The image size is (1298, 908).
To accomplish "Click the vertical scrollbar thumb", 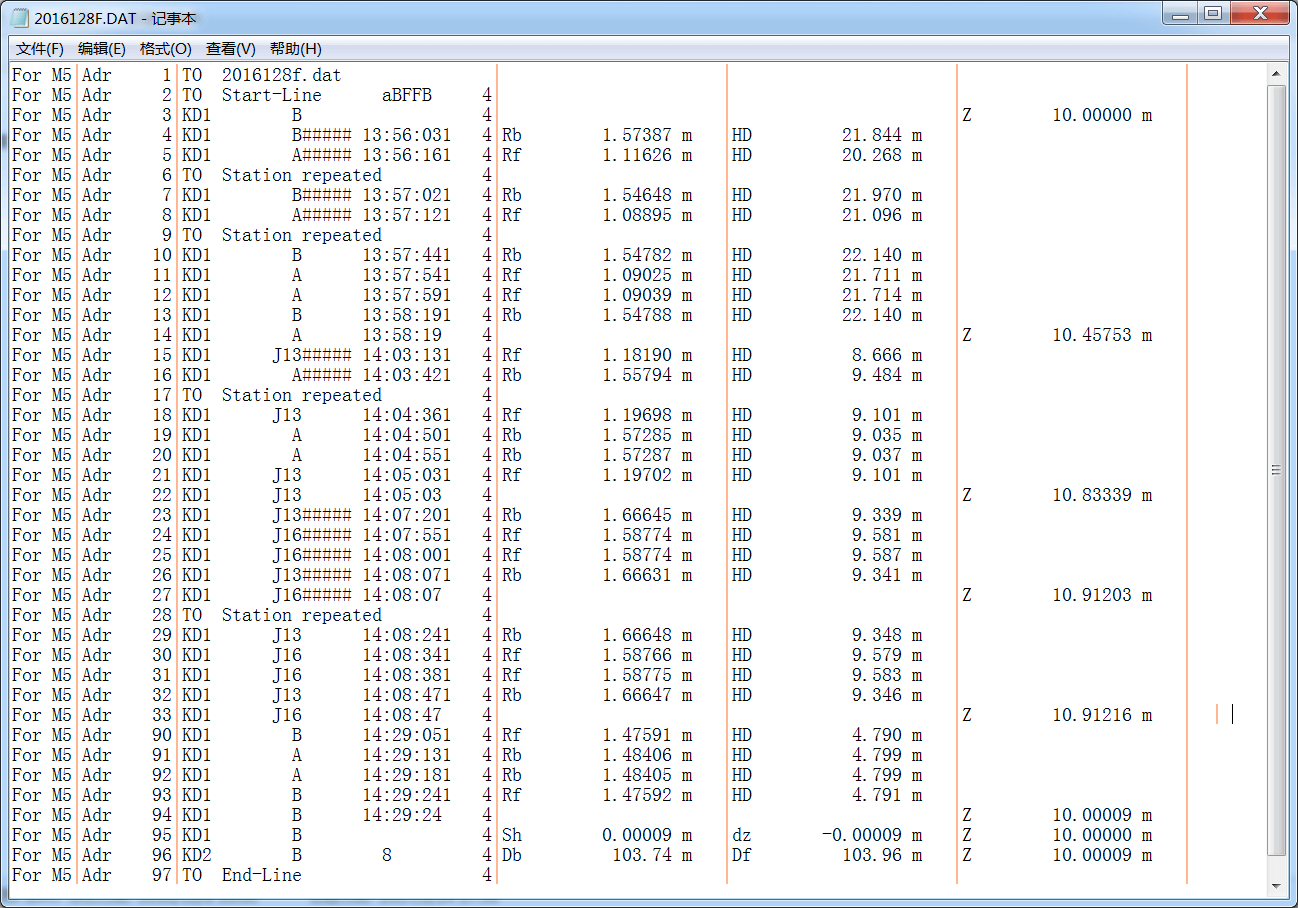I will pos(1276,470).
